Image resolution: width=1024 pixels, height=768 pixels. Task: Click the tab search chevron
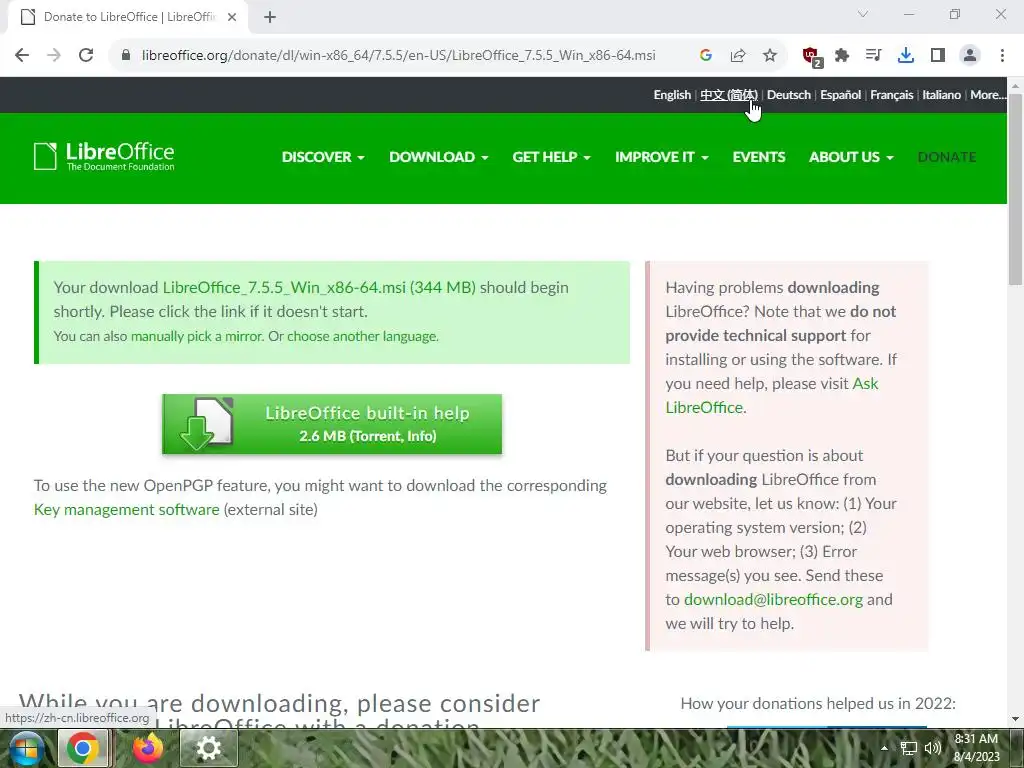pos(863,14)
